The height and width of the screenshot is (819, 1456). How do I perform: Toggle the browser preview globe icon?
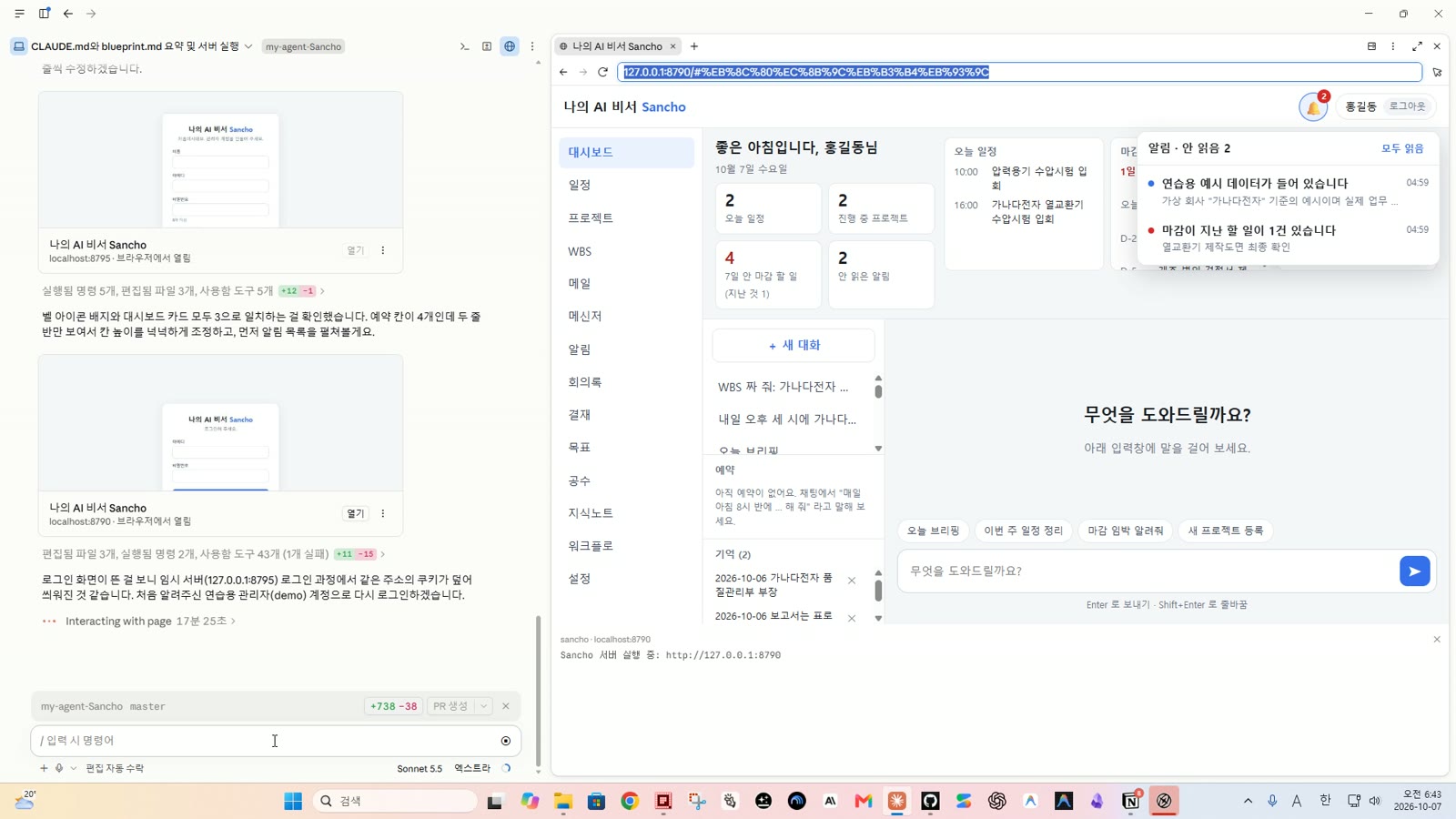510,46
